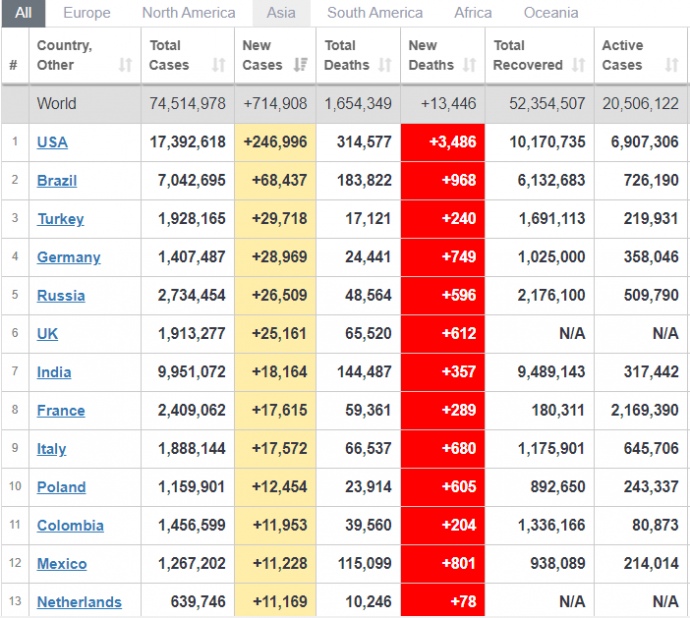The height and width of the screenshot is (618, 690).
Task: Open the North America tab
Action: pos(188,13)
